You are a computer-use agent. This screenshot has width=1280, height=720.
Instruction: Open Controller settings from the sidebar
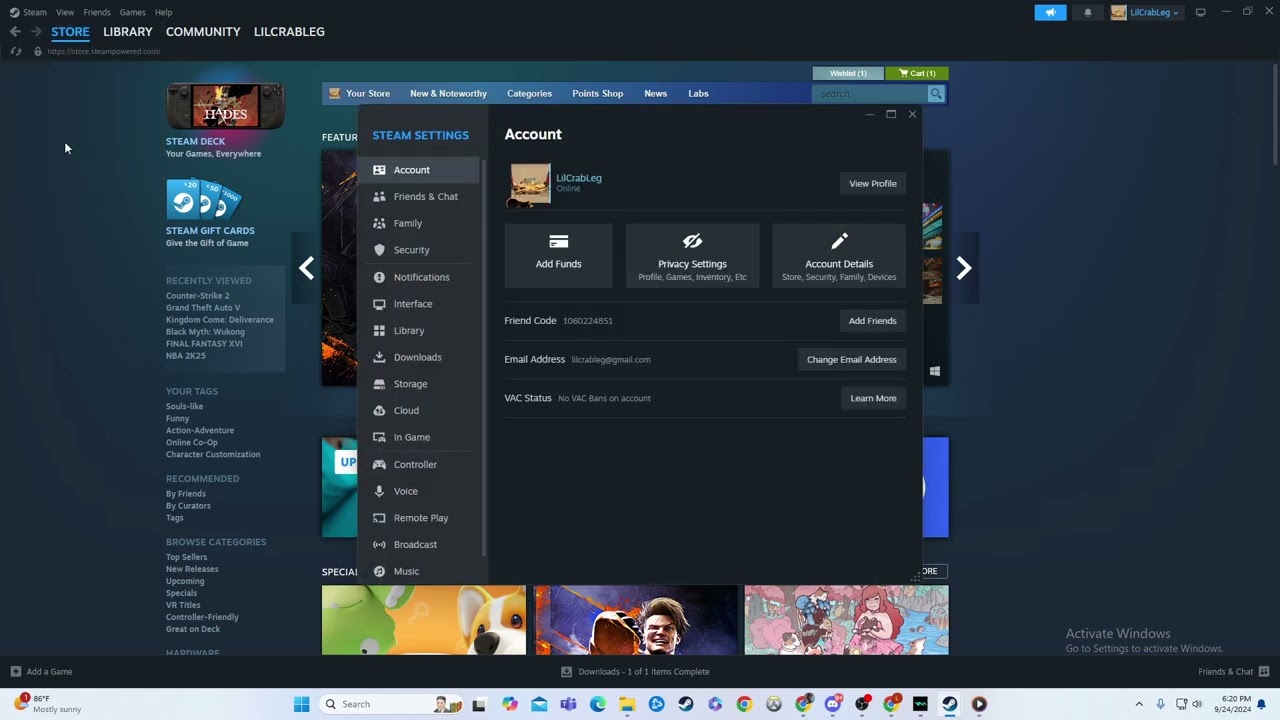415,464
